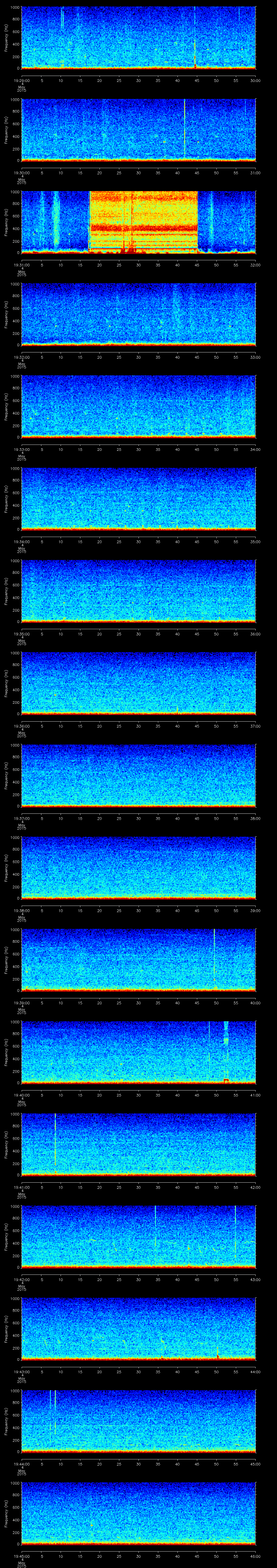The height and width of the screenshot is (1568, 277).
Task: Select the loud broadband burst in the 19:31:00 spectrogram
Action: (144, 222)
